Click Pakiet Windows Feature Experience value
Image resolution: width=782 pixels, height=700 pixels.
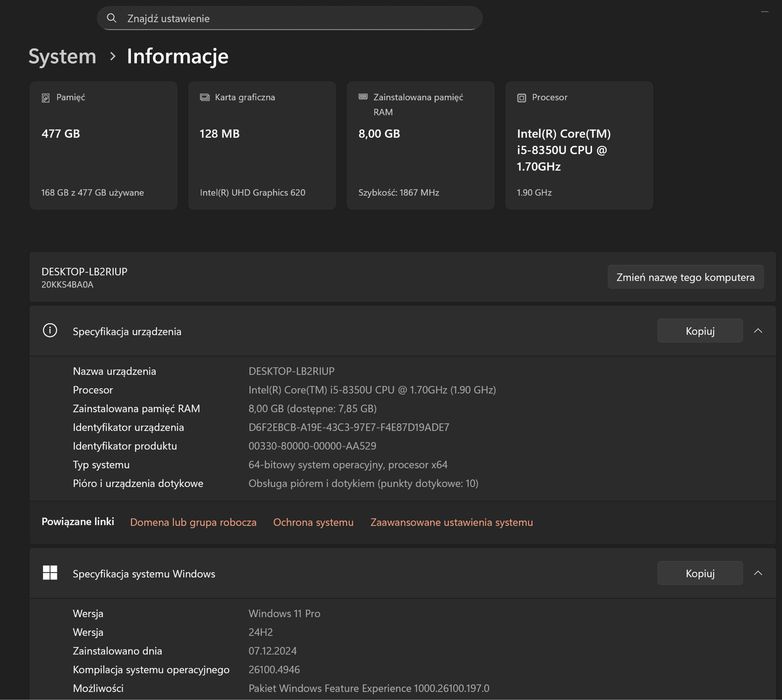pos(369,688)
